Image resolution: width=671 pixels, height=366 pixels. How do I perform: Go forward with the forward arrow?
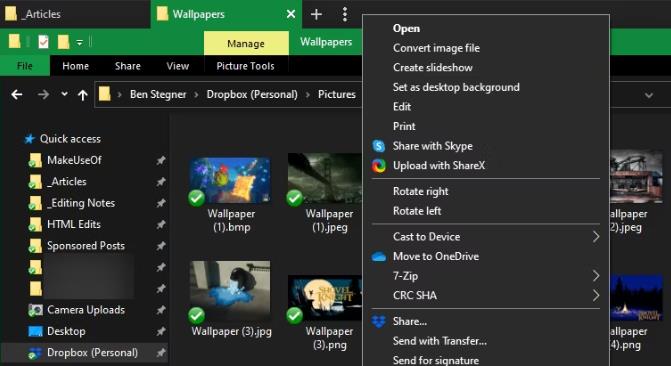[43, 94]
